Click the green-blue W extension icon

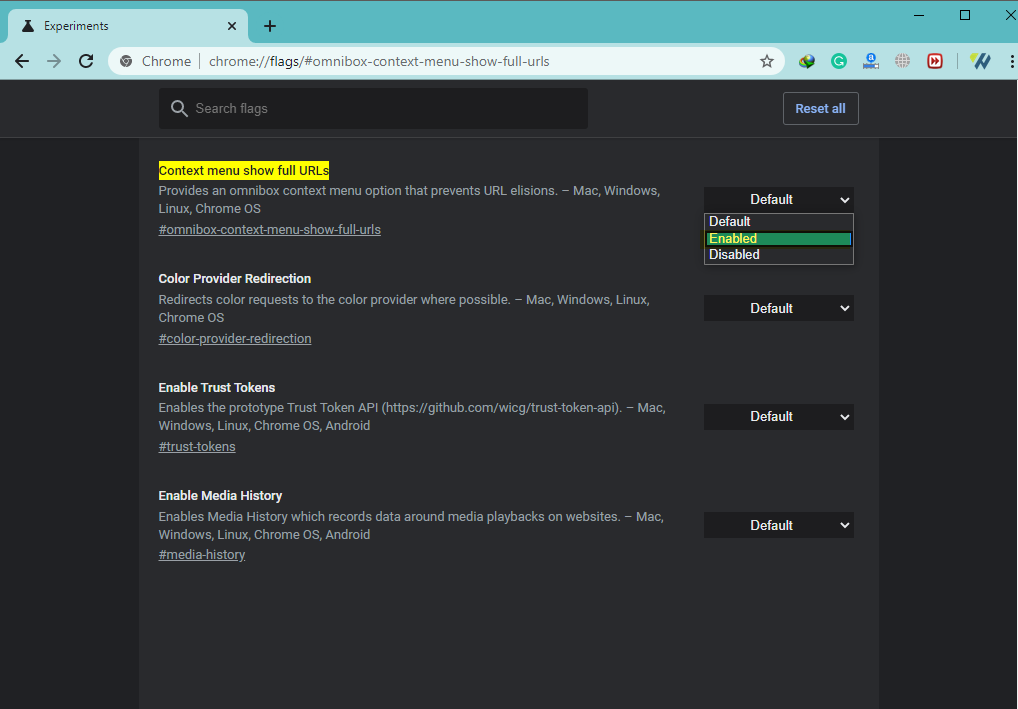980,61
